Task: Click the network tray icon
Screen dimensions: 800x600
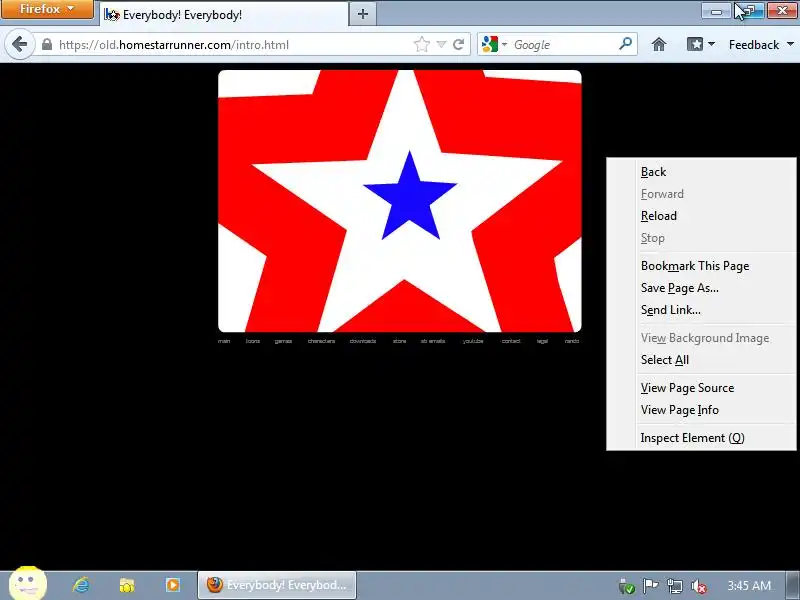Action: pos(674,586)
